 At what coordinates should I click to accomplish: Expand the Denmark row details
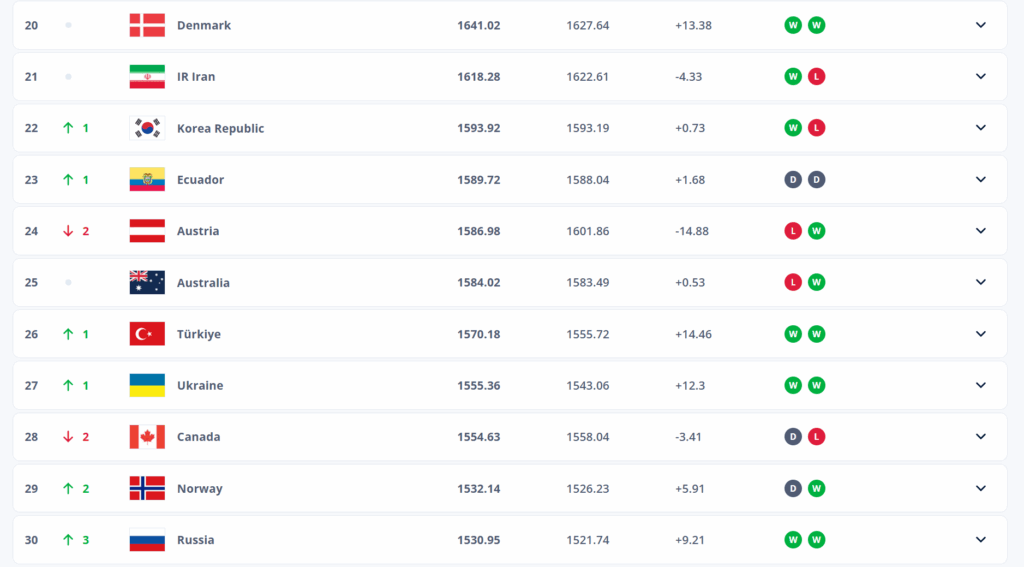(980, 25)
